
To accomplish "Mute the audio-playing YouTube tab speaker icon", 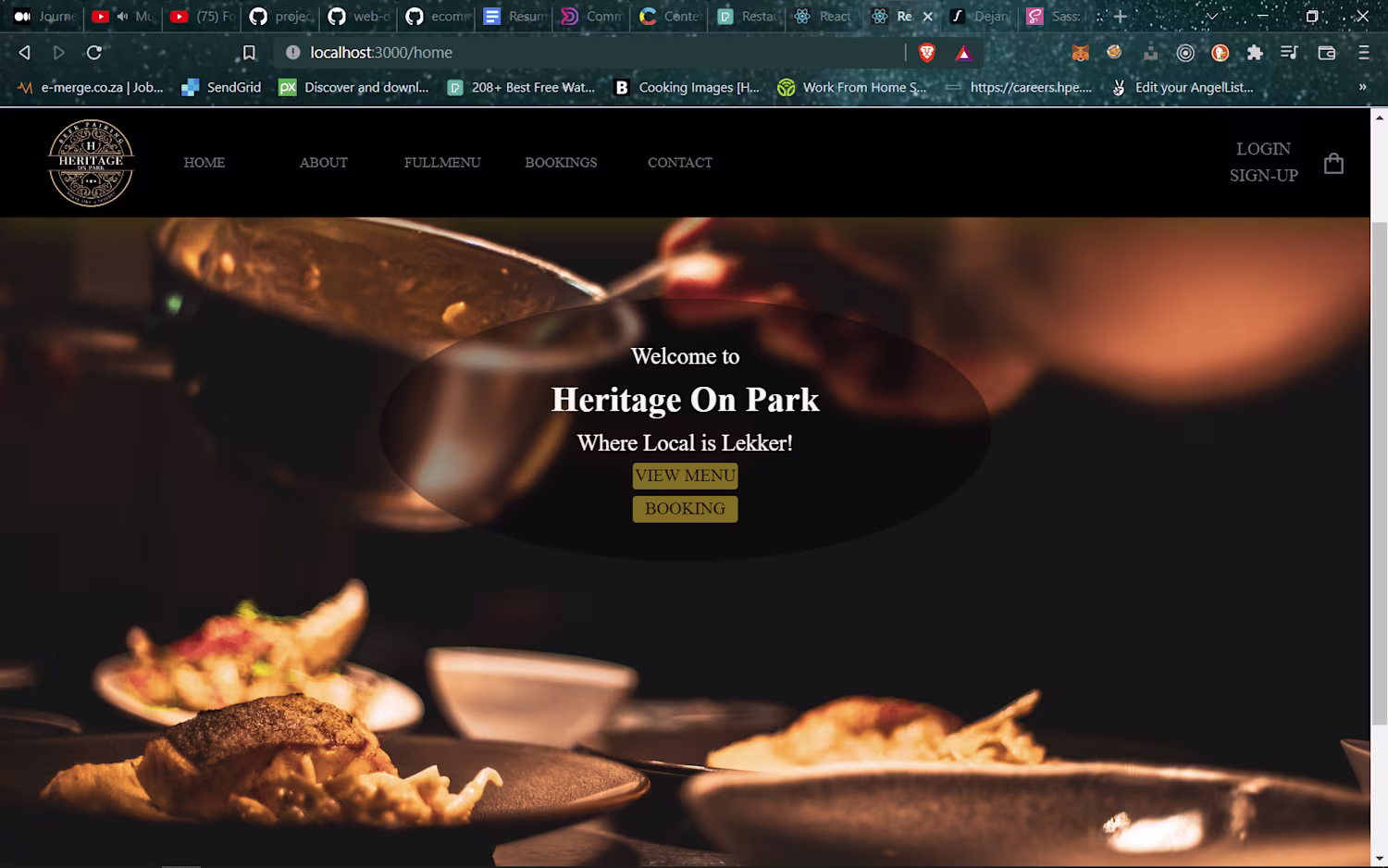I will point(122,16).
